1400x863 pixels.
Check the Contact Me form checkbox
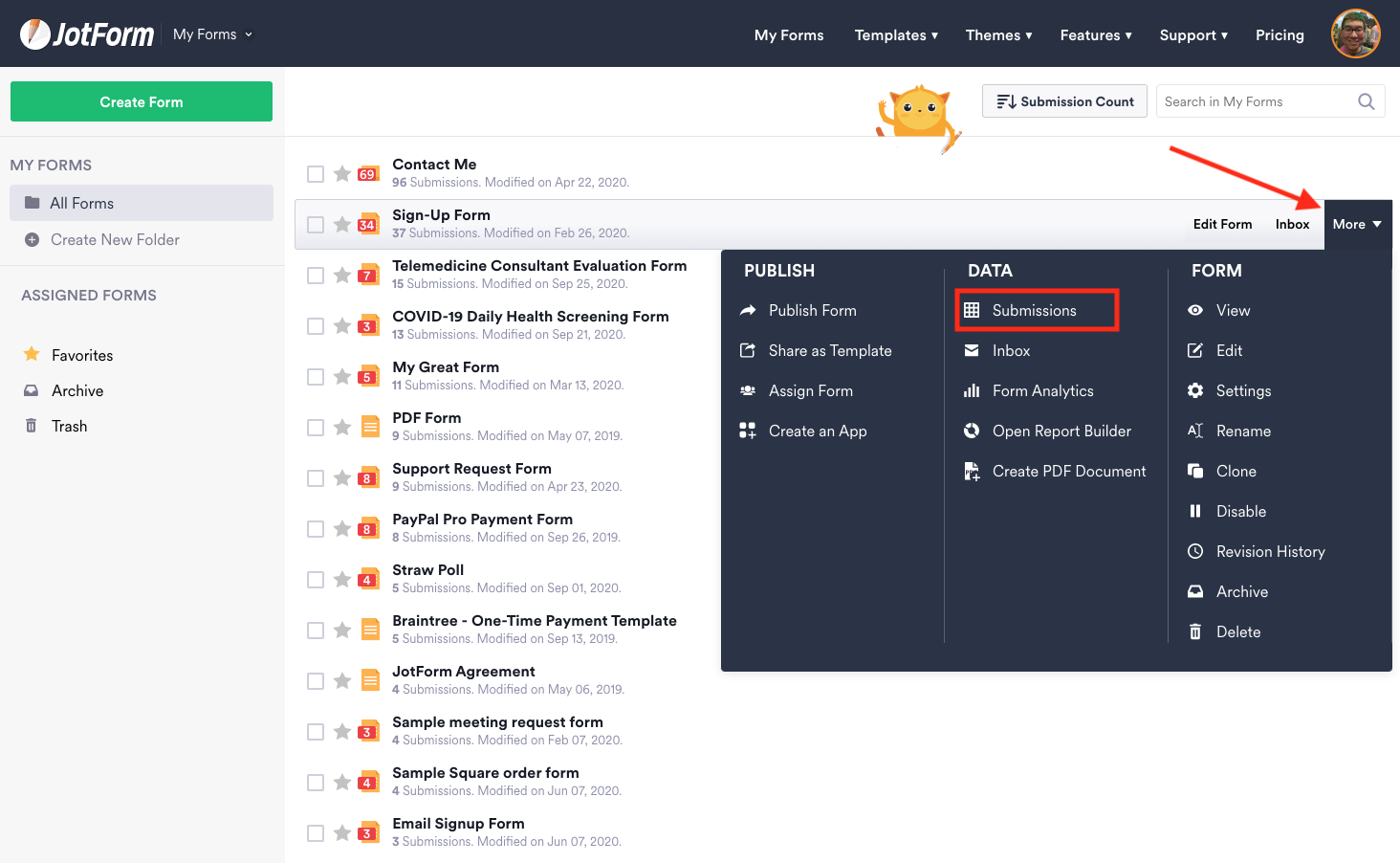(x=316, y=174)
